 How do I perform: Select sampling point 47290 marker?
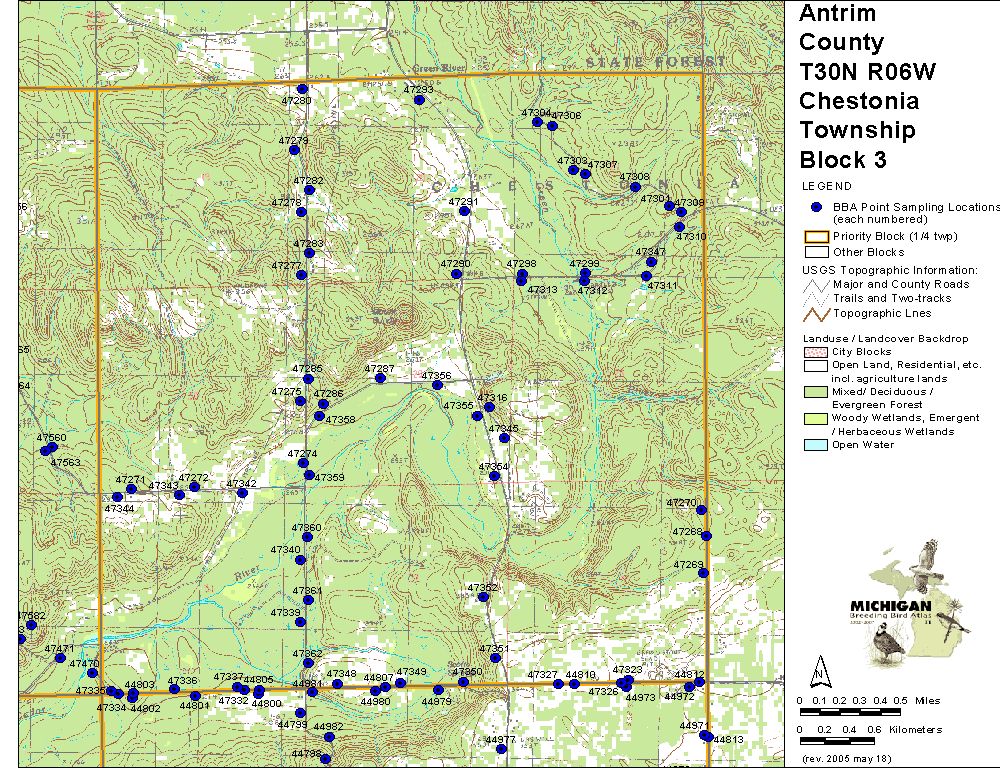[x=456, y=273]
